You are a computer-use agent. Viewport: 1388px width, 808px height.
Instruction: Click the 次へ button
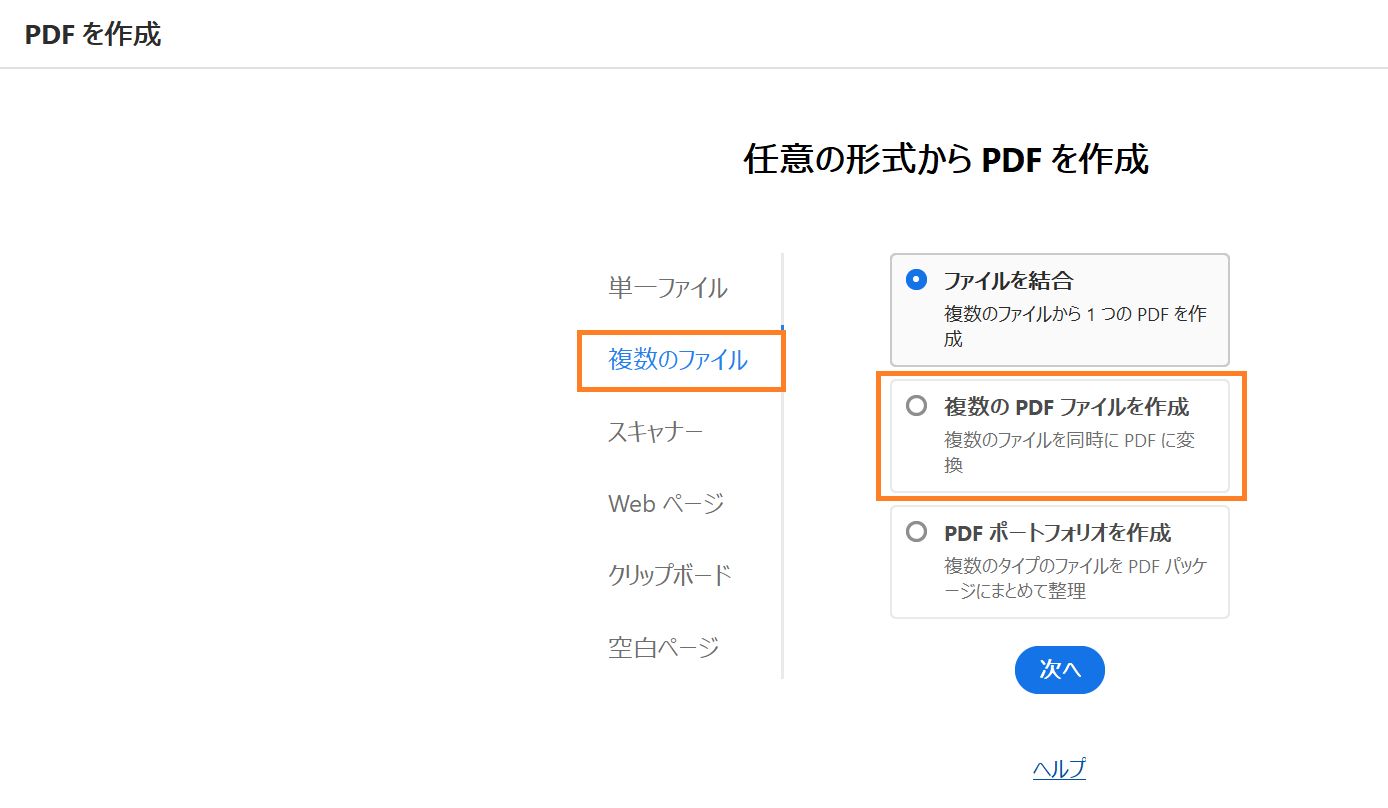[1059, 669]
